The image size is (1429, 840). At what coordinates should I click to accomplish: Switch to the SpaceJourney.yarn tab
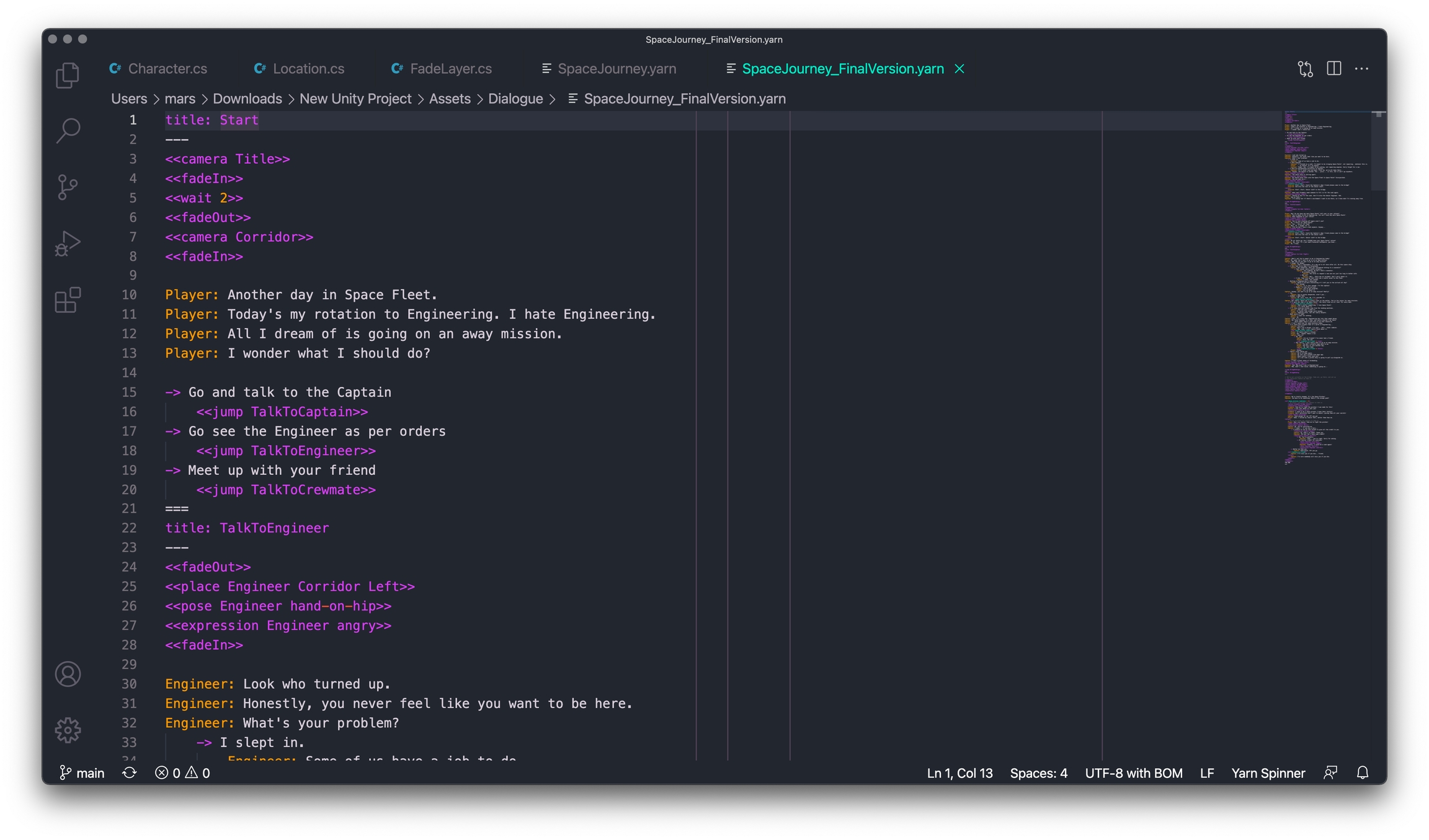pyautogui.click(x=617, y=69)
